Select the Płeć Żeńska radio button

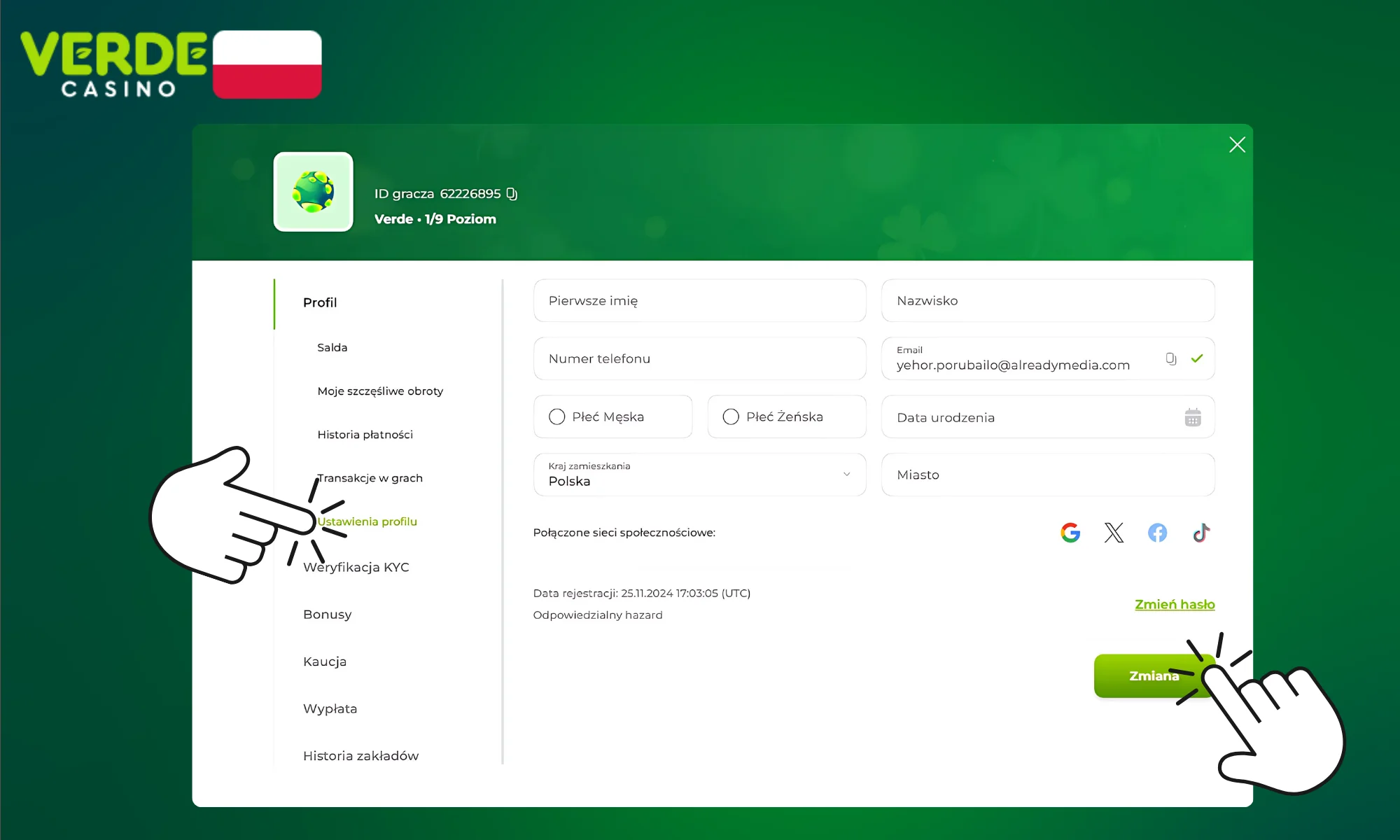click(x=731, y=416)
